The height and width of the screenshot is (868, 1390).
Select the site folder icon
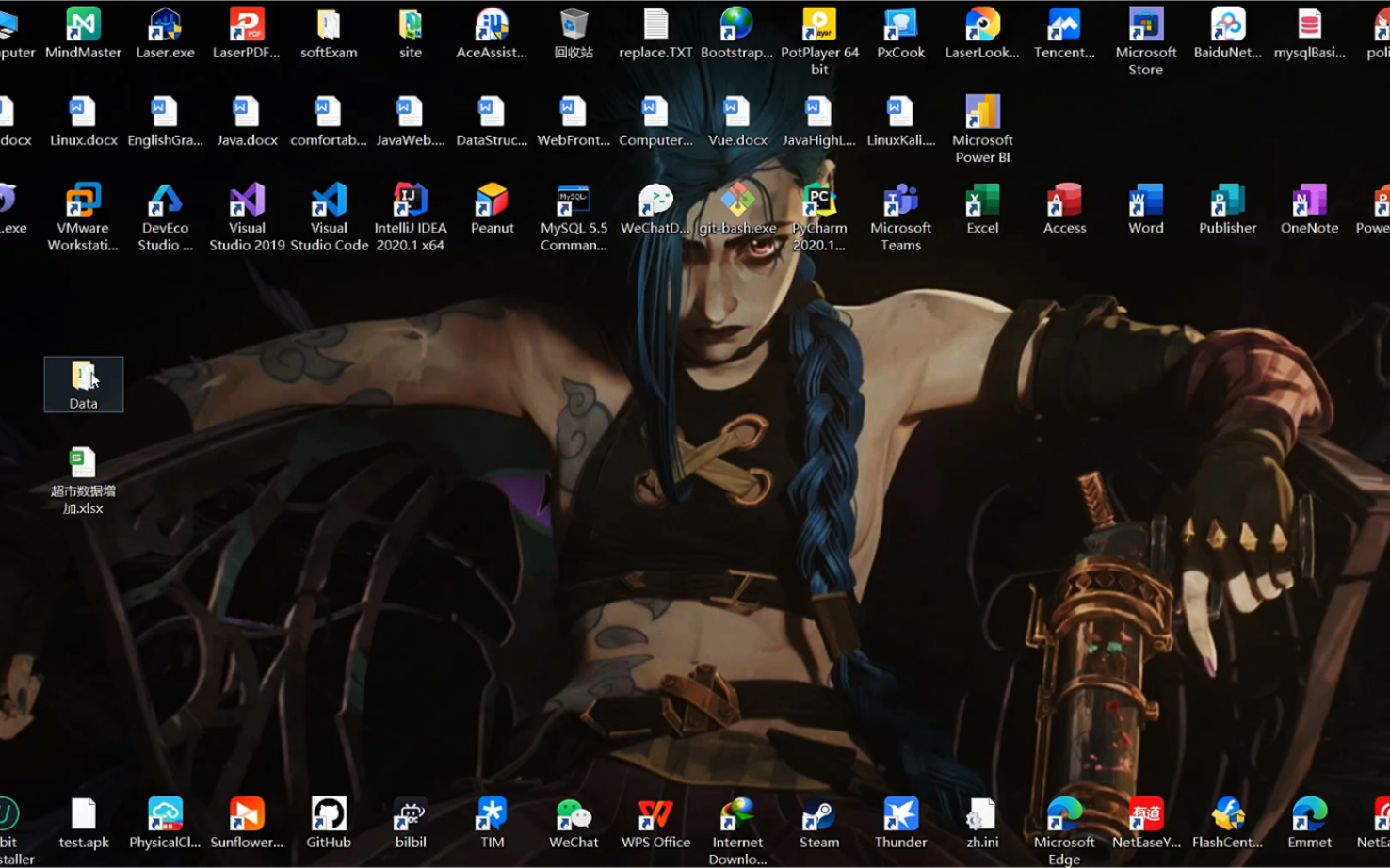(x=411, y=32)
